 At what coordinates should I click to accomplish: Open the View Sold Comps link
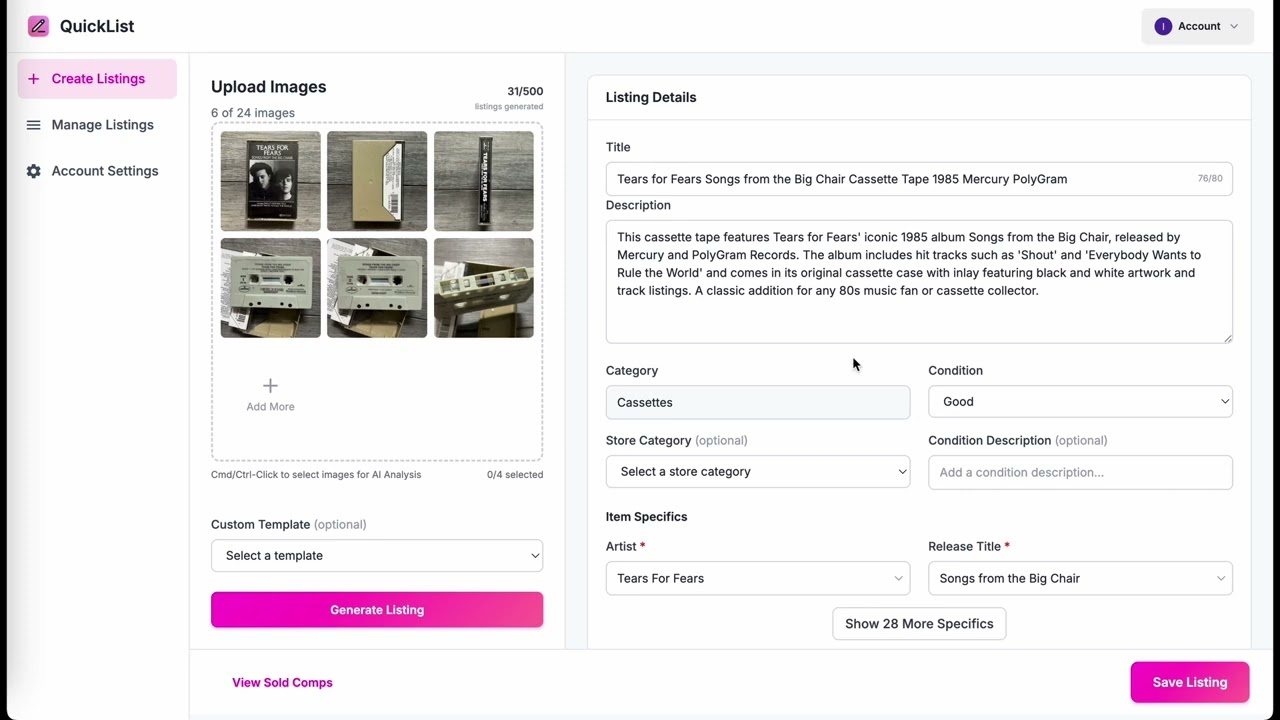[282, 682]
